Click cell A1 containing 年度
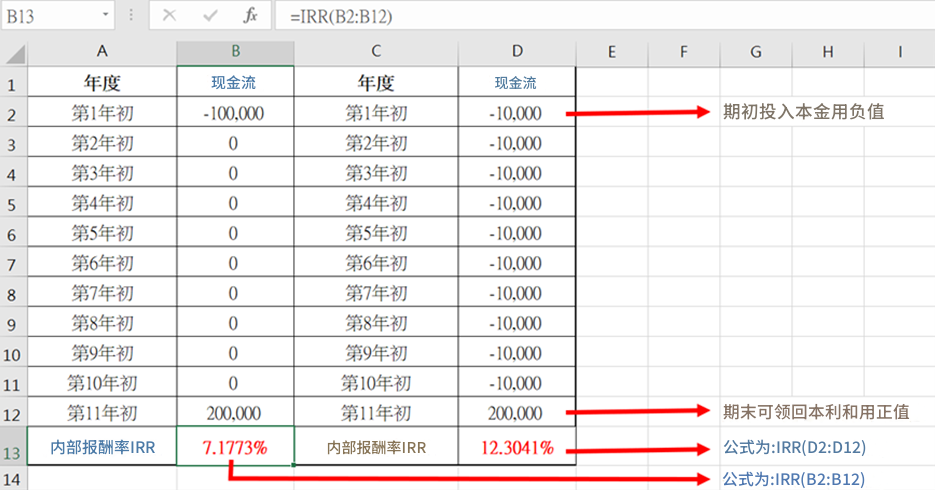The image size is (935, 490). point(102,82)
